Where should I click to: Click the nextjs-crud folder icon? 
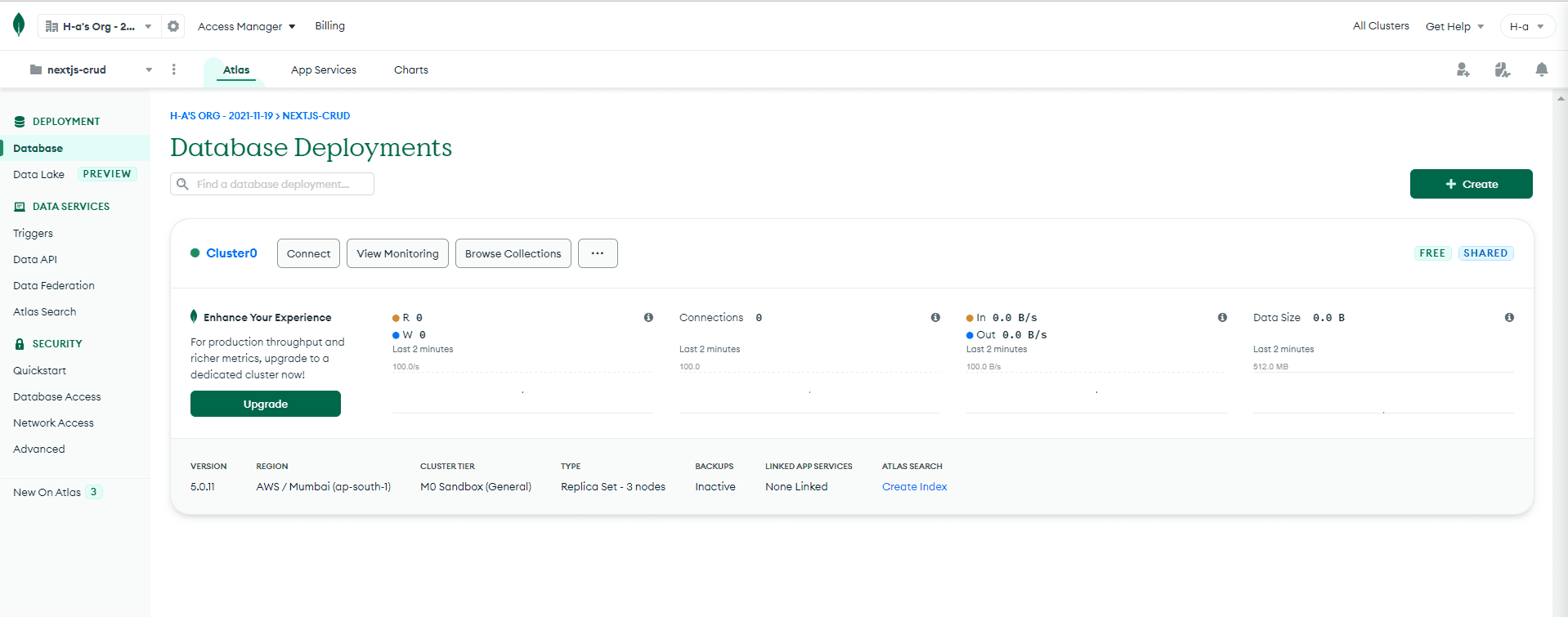pos(36,69)
